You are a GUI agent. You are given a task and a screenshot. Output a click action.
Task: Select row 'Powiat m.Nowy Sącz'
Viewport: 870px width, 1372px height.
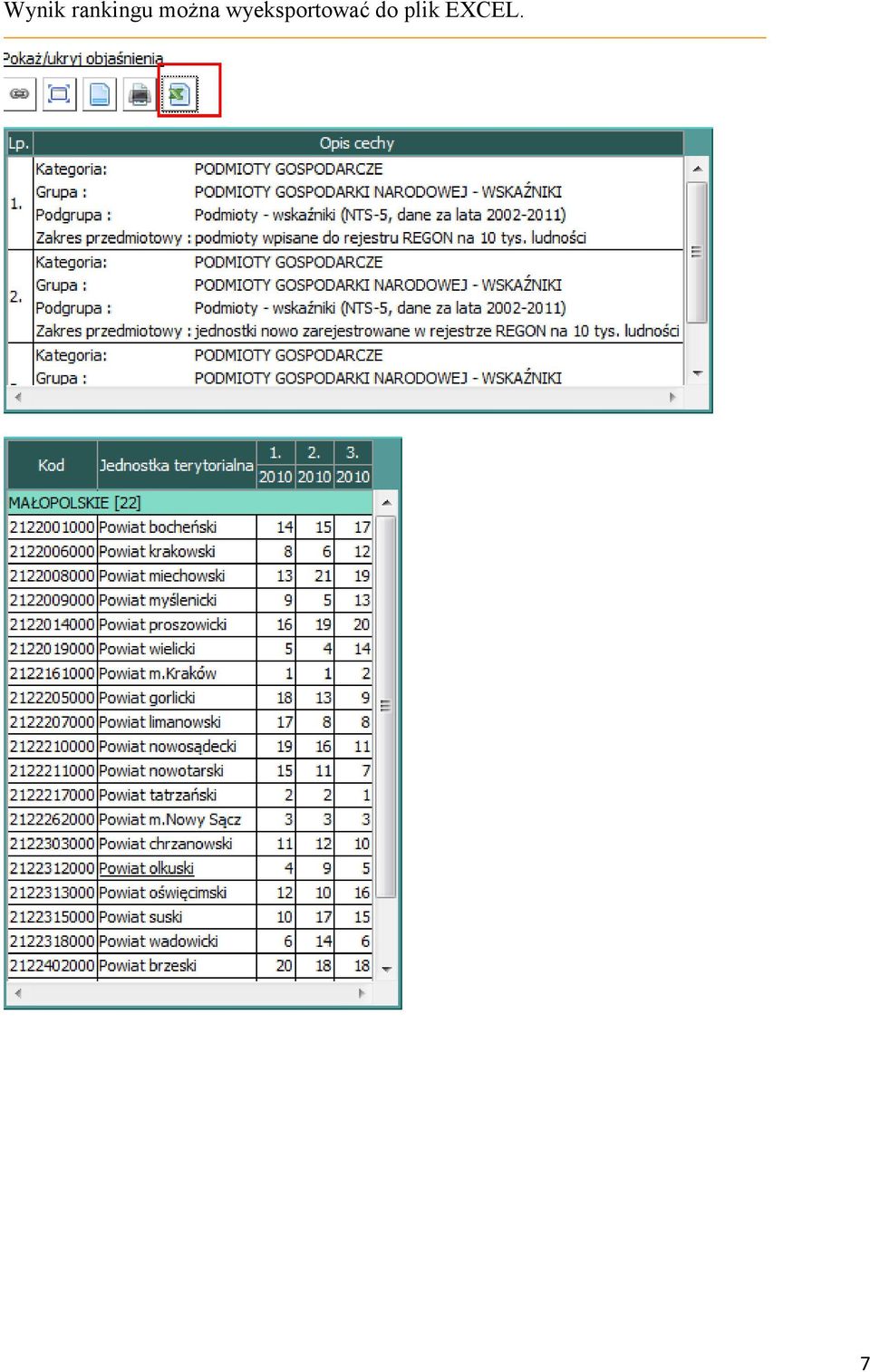[190, 820]
